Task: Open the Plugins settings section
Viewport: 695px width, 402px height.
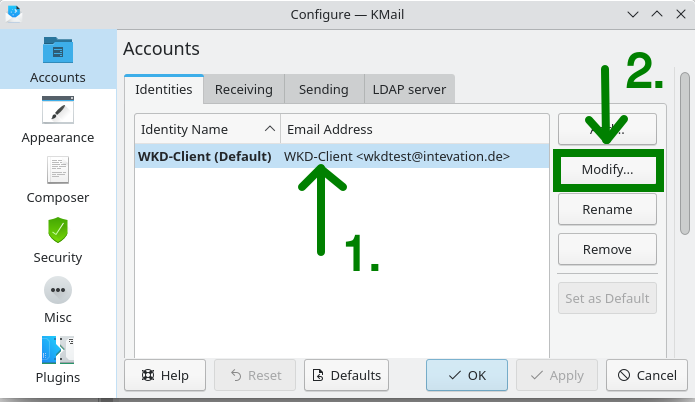Action: 58,359
